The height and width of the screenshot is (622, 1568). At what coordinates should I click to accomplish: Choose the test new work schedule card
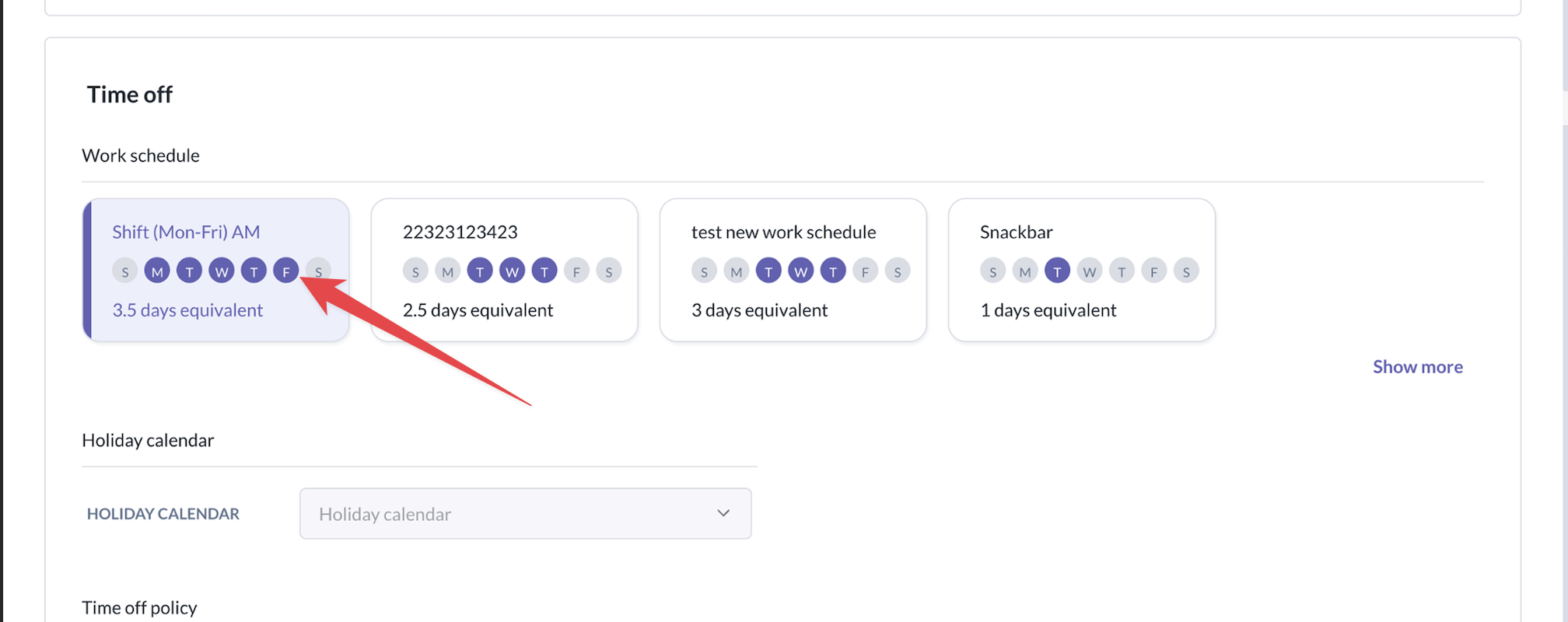tap(793, 232)
